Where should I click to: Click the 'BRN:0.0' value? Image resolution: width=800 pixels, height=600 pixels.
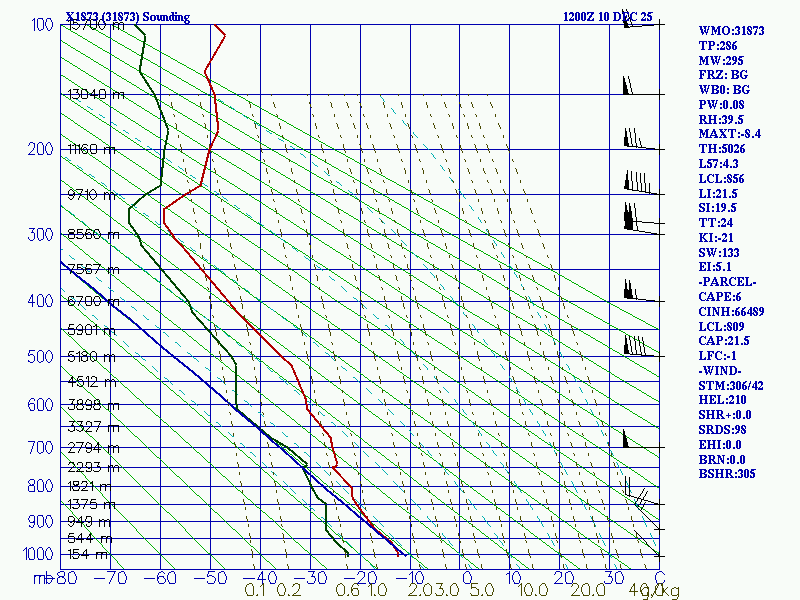pyautogui.click(x=721, y=459)
